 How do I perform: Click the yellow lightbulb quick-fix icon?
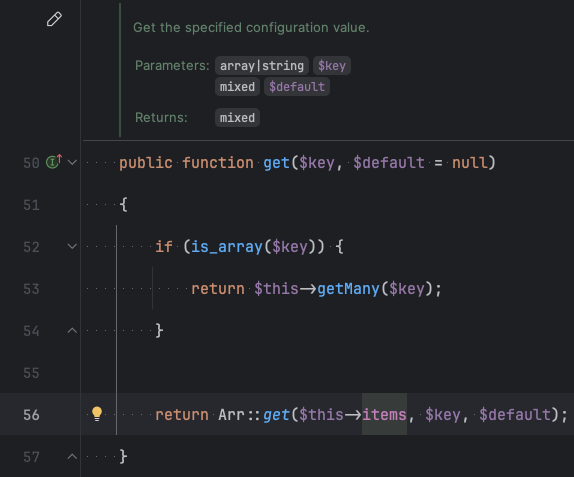click(x=97, y=414)
